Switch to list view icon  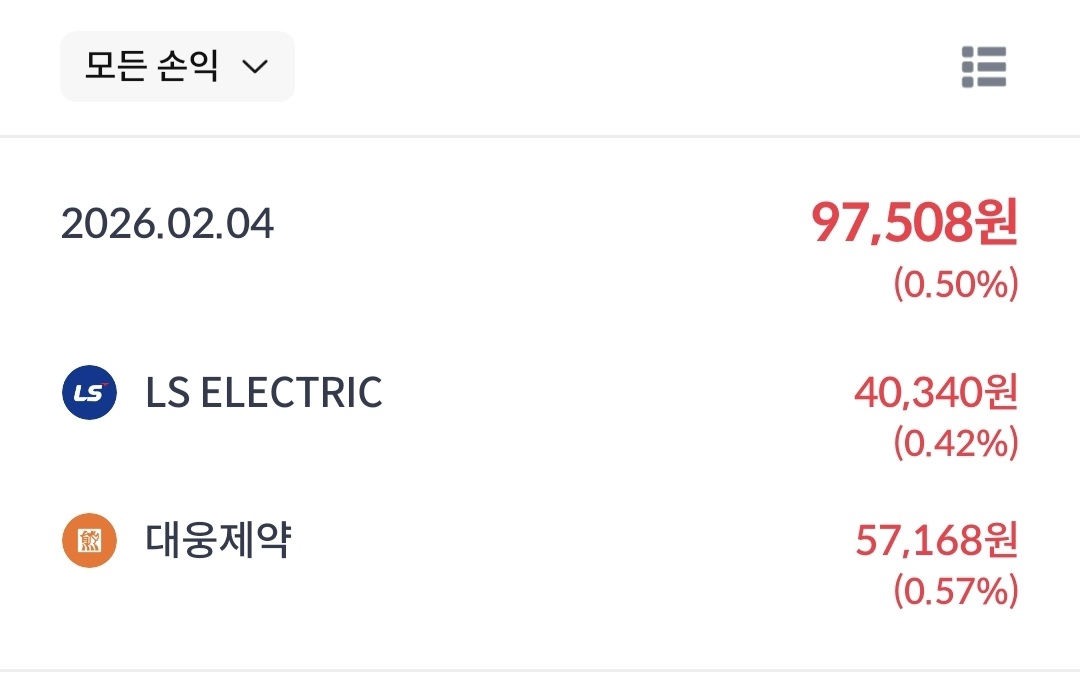pyautogui.click(x=983, y=67)
